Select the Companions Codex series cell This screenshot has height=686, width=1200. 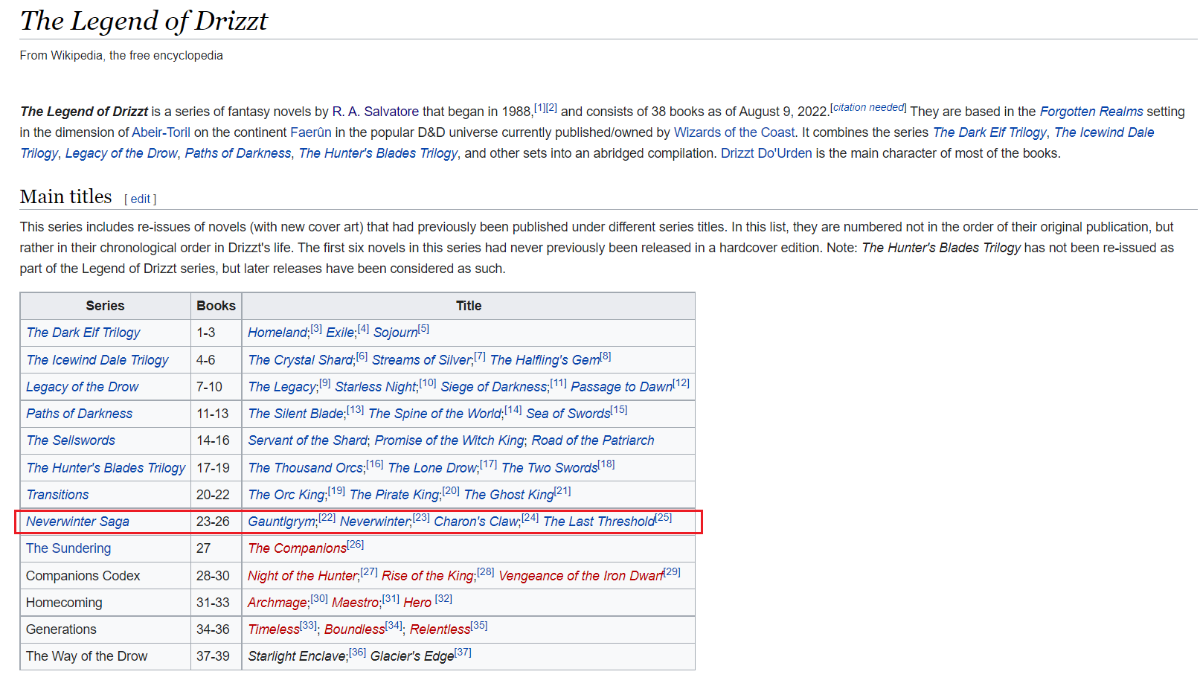point(105,575)
